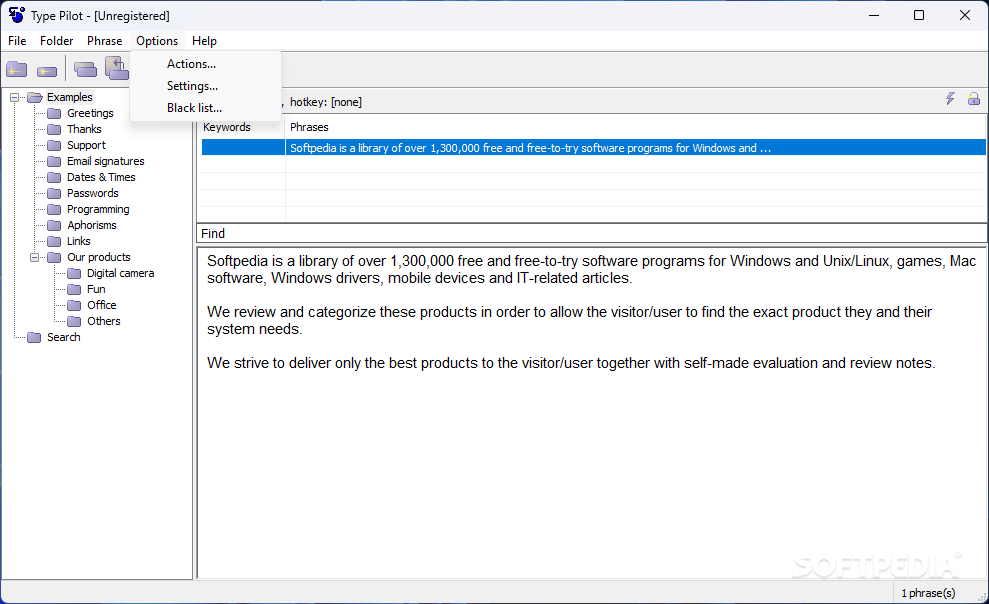This screenshot has height=604, width=989.
Task: Open the Help menu
Action: click(204, 40)
